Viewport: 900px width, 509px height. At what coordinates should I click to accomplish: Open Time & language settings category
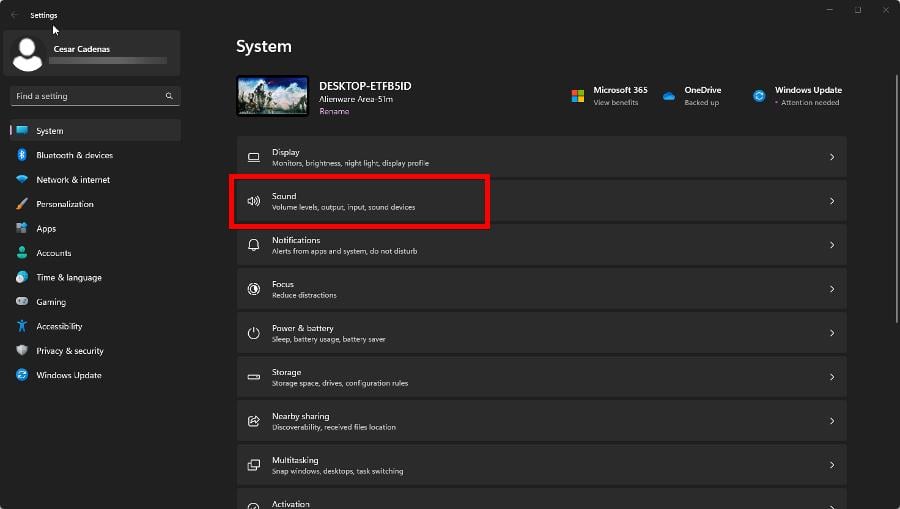click(68, 278)
